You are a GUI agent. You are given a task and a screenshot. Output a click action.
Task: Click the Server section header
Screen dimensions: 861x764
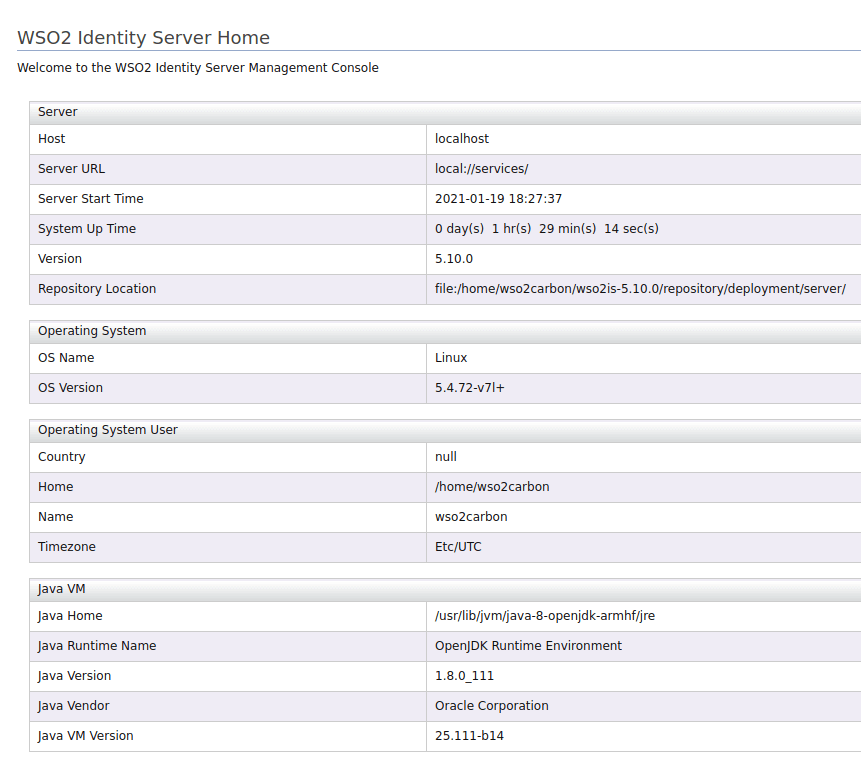[x=58, y=112]
